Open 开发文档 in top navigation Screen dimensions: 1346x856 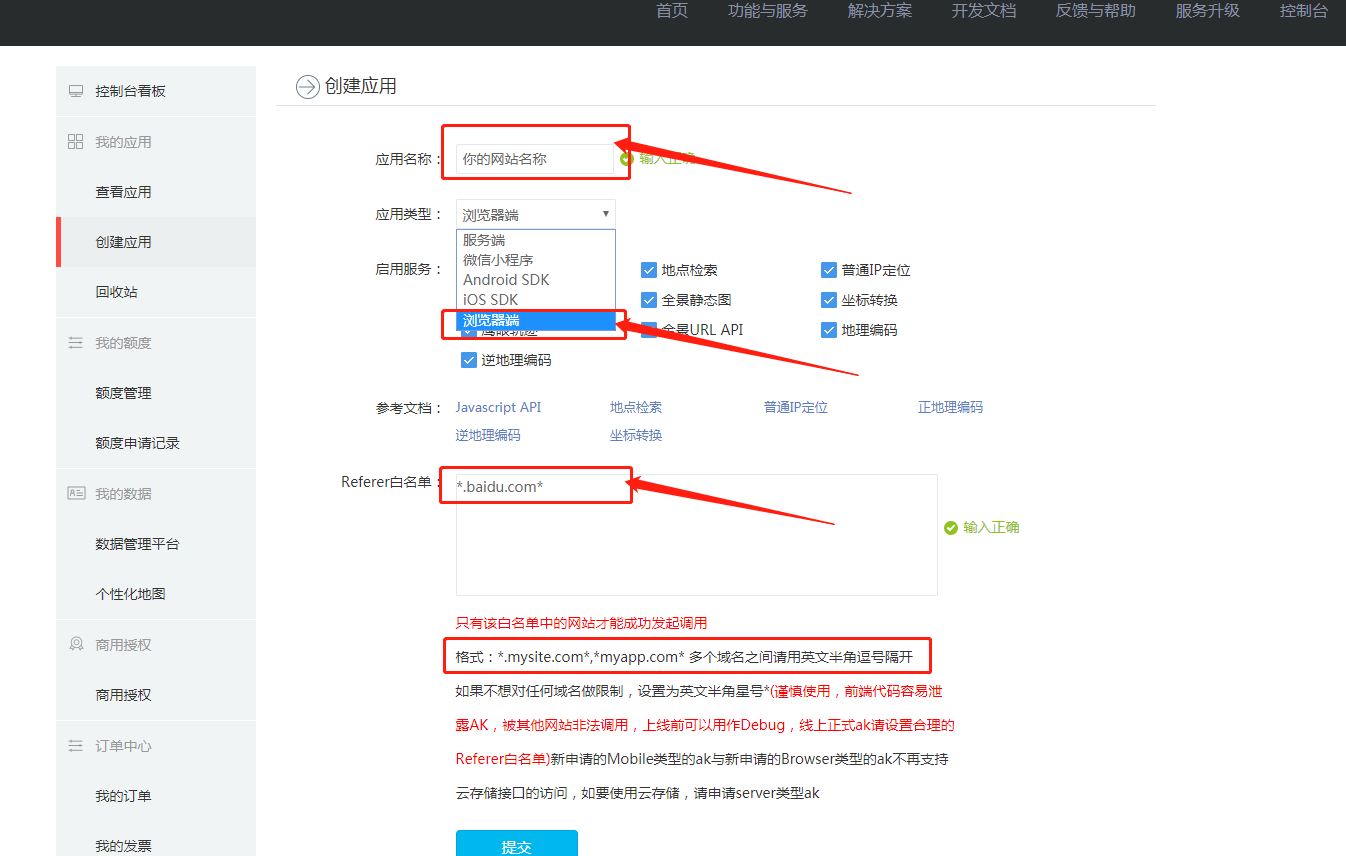pyautogui.click(x=983, y=11)
